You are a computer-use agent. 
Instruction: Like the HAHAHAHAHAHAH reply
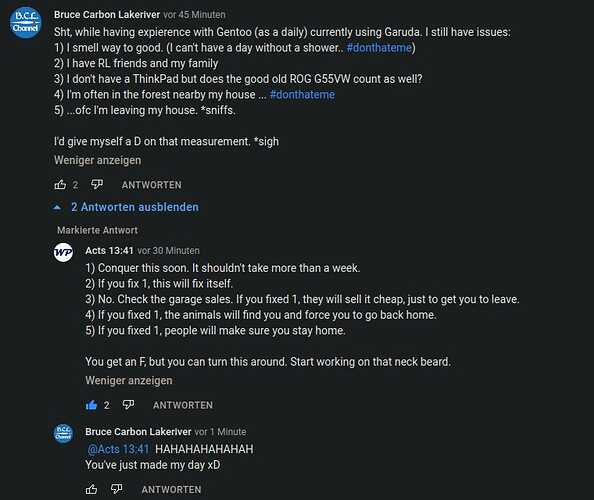pyautogui.click(x=91, y=489)
